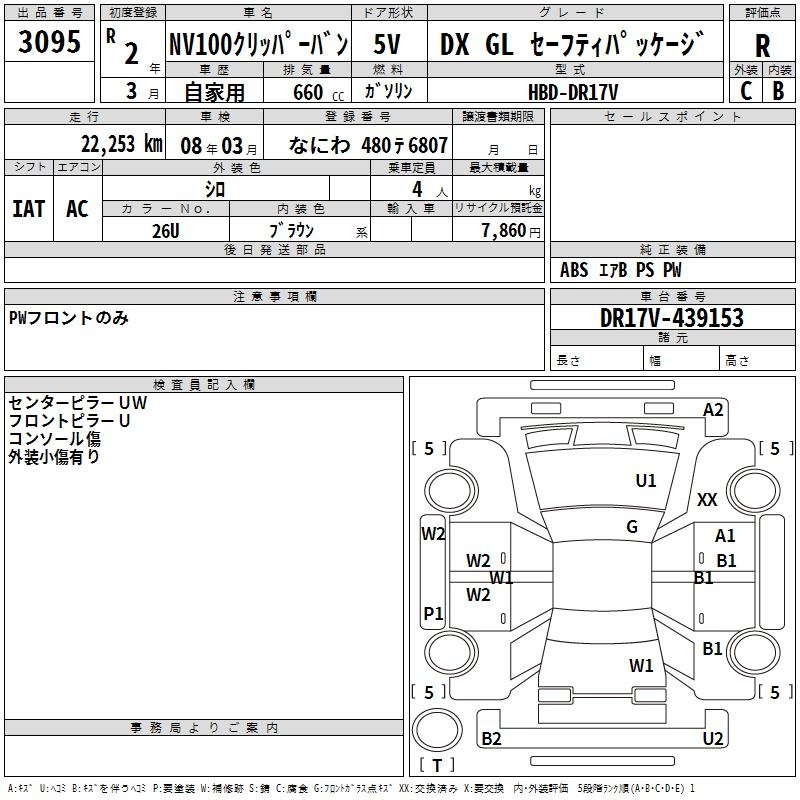Click damage mark A2 on front bumper
800x800 pixels.
tap(713, 410)
